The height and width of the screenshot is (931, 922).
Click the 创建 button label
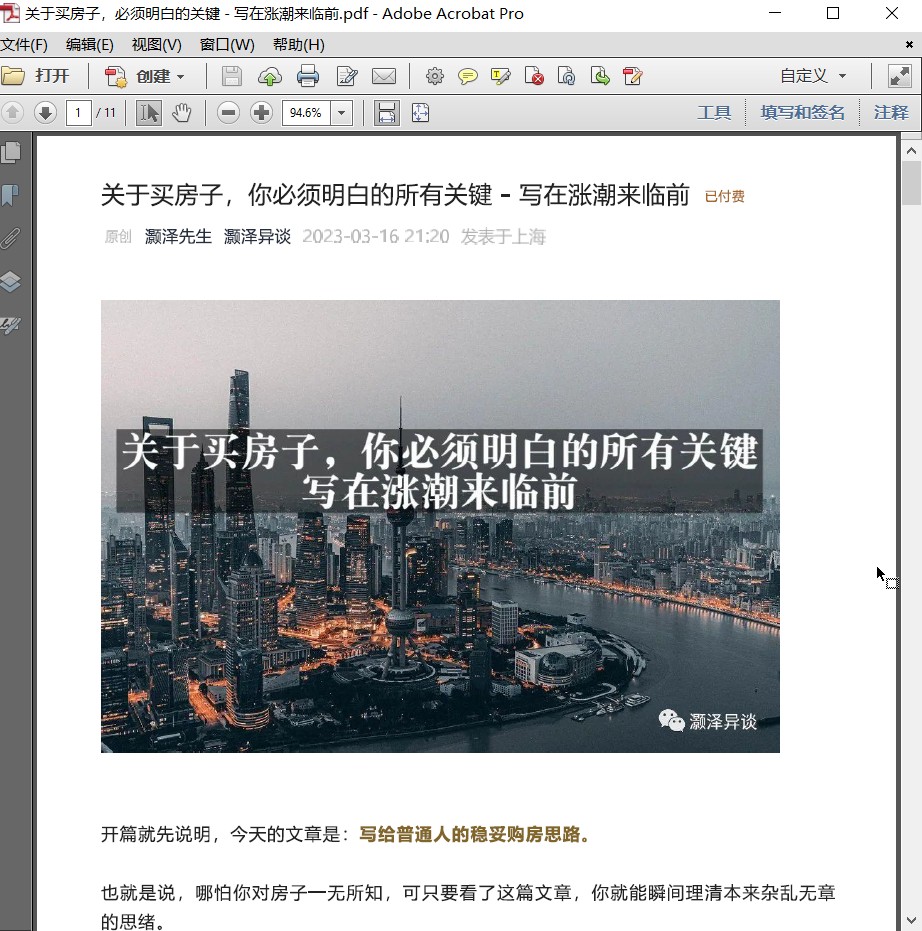[153, 77]
